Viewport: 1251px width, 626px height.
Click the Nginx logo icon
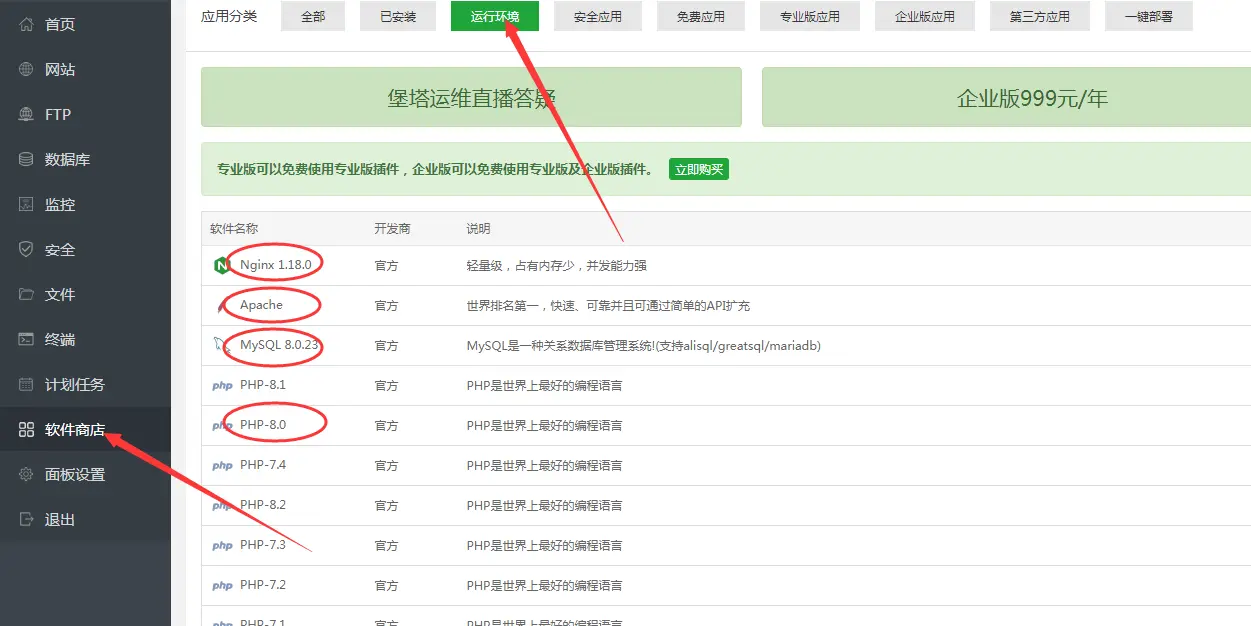pos(221,265)
